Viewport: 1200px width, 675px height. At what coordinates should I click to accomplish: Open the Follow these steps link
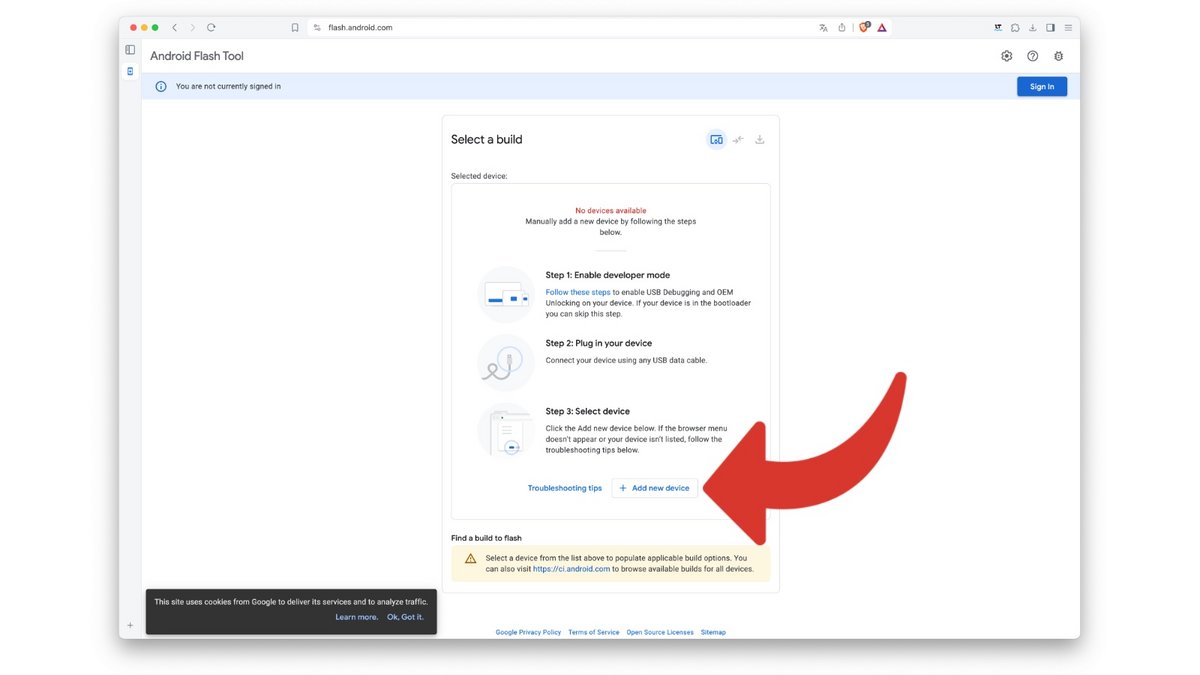click(578, 293)
